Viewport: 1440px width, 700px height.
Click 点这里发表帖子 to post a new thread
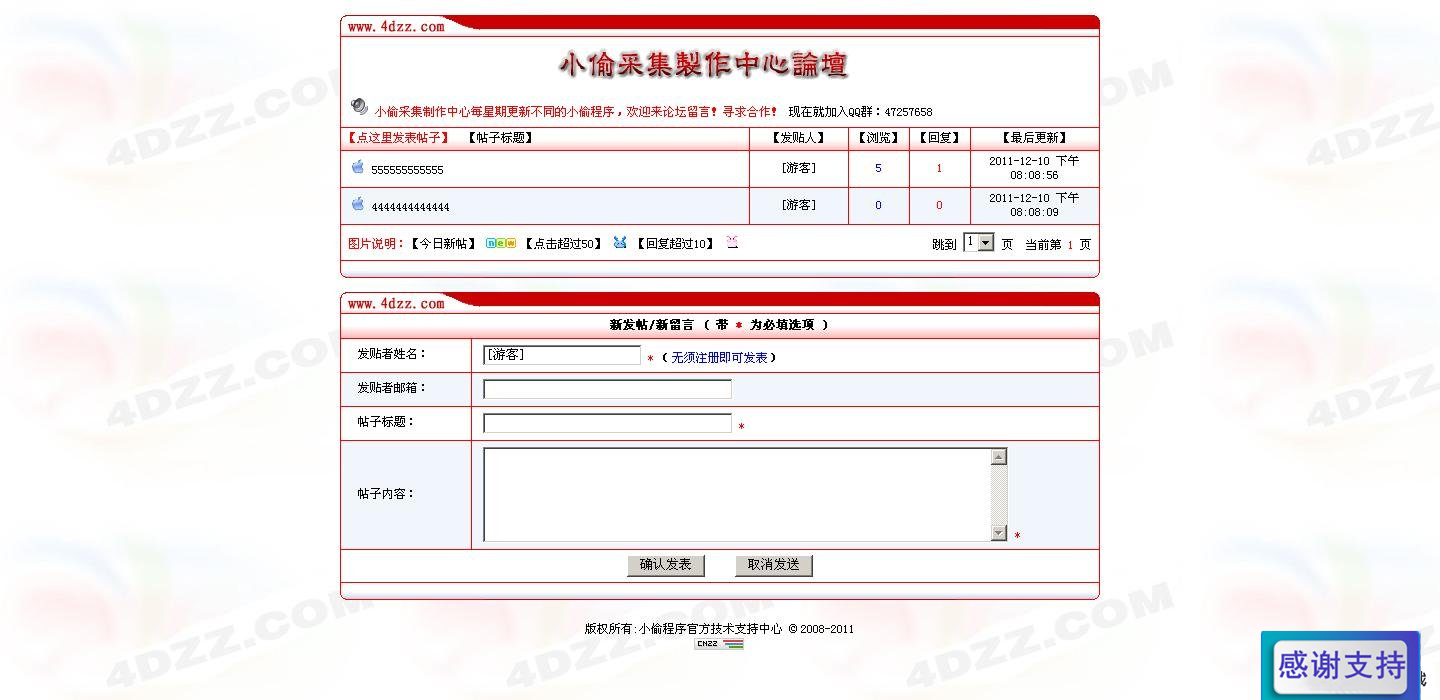(398, 138)
